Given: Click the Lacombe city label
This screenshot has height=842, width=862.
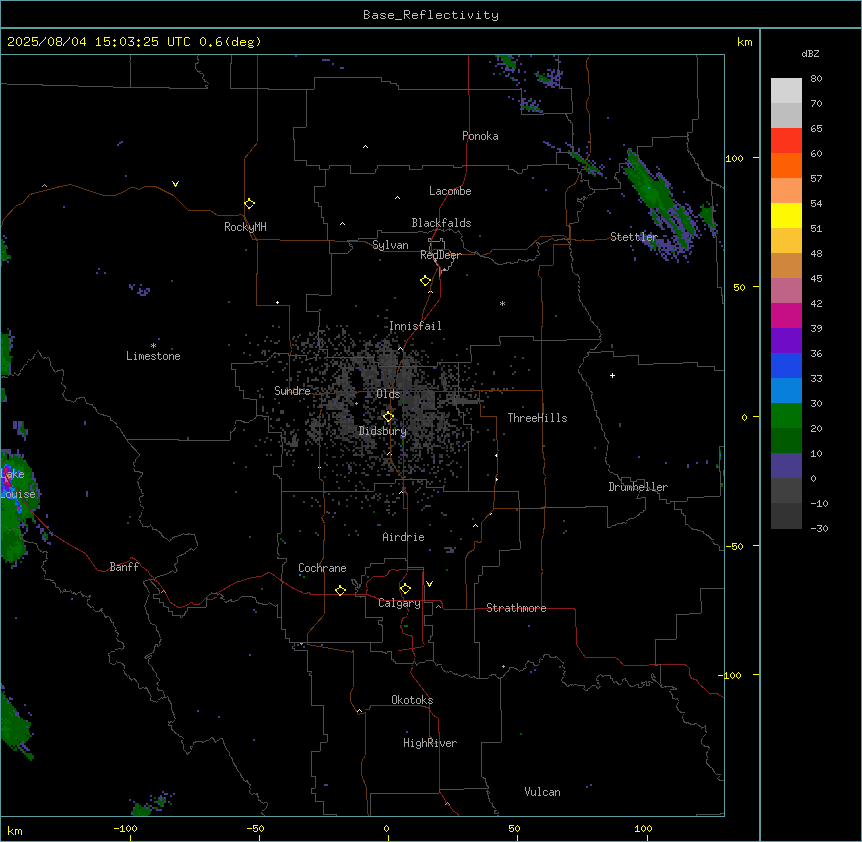Looking at the screenshot, I should click(450, 191).
